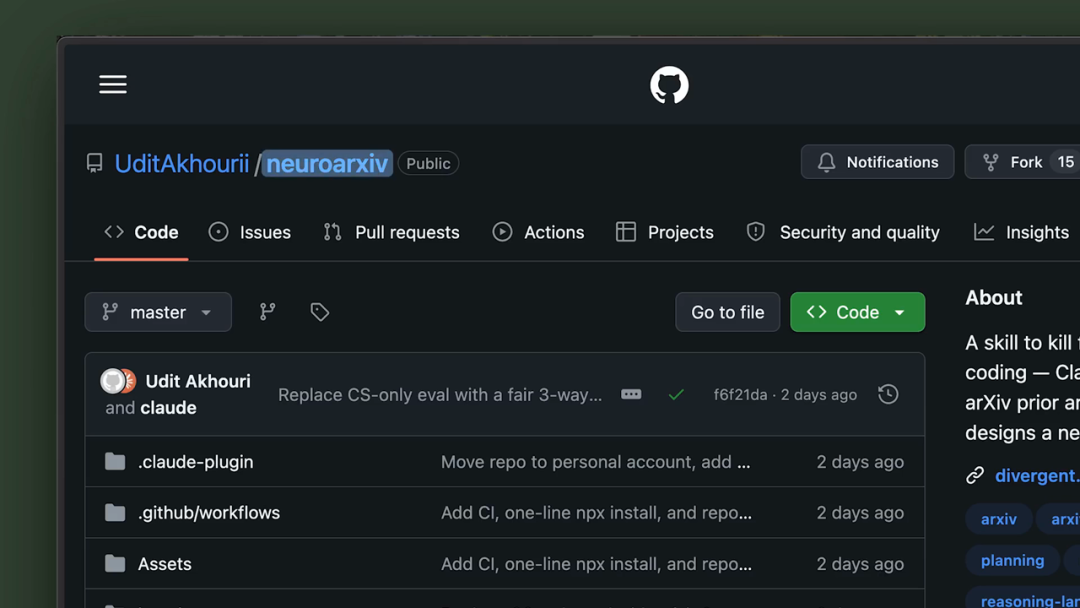The height and width of the screenshot is (608, 1080).
Task: Open the claude co-author link
Action: [x=168, y=408]
